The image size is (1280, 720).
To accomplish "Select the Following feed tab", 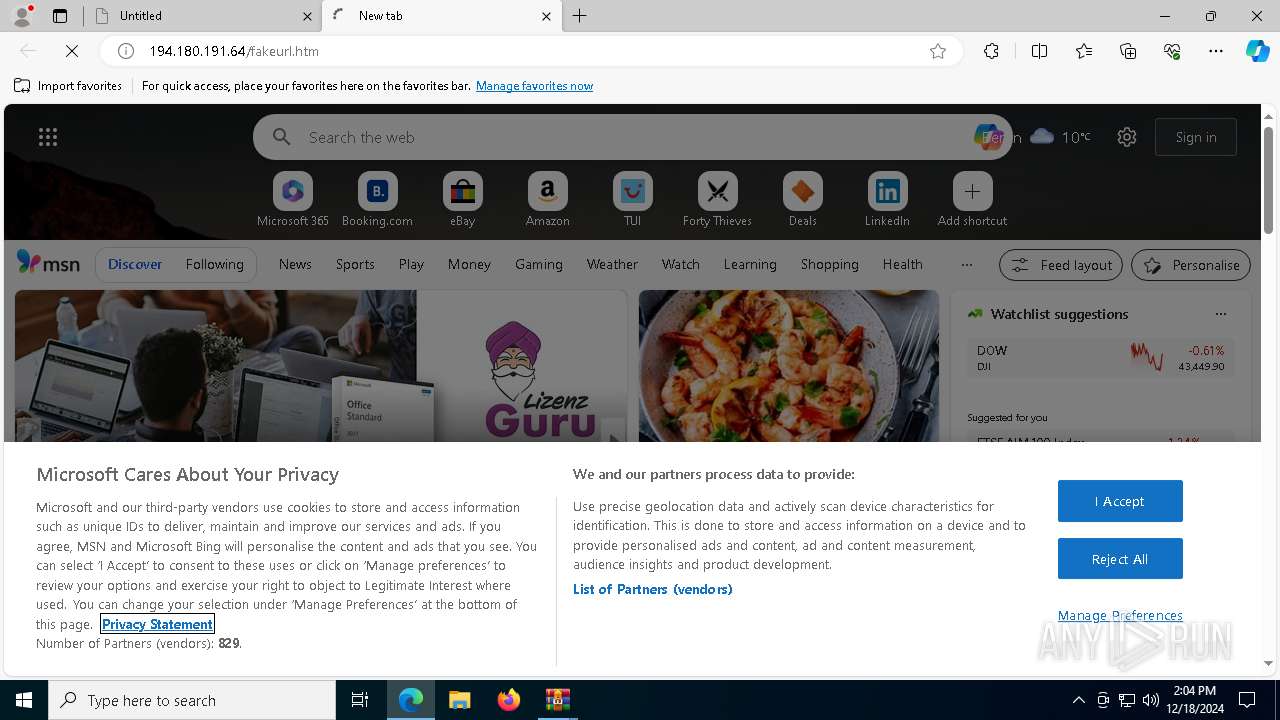I will 214,264.
